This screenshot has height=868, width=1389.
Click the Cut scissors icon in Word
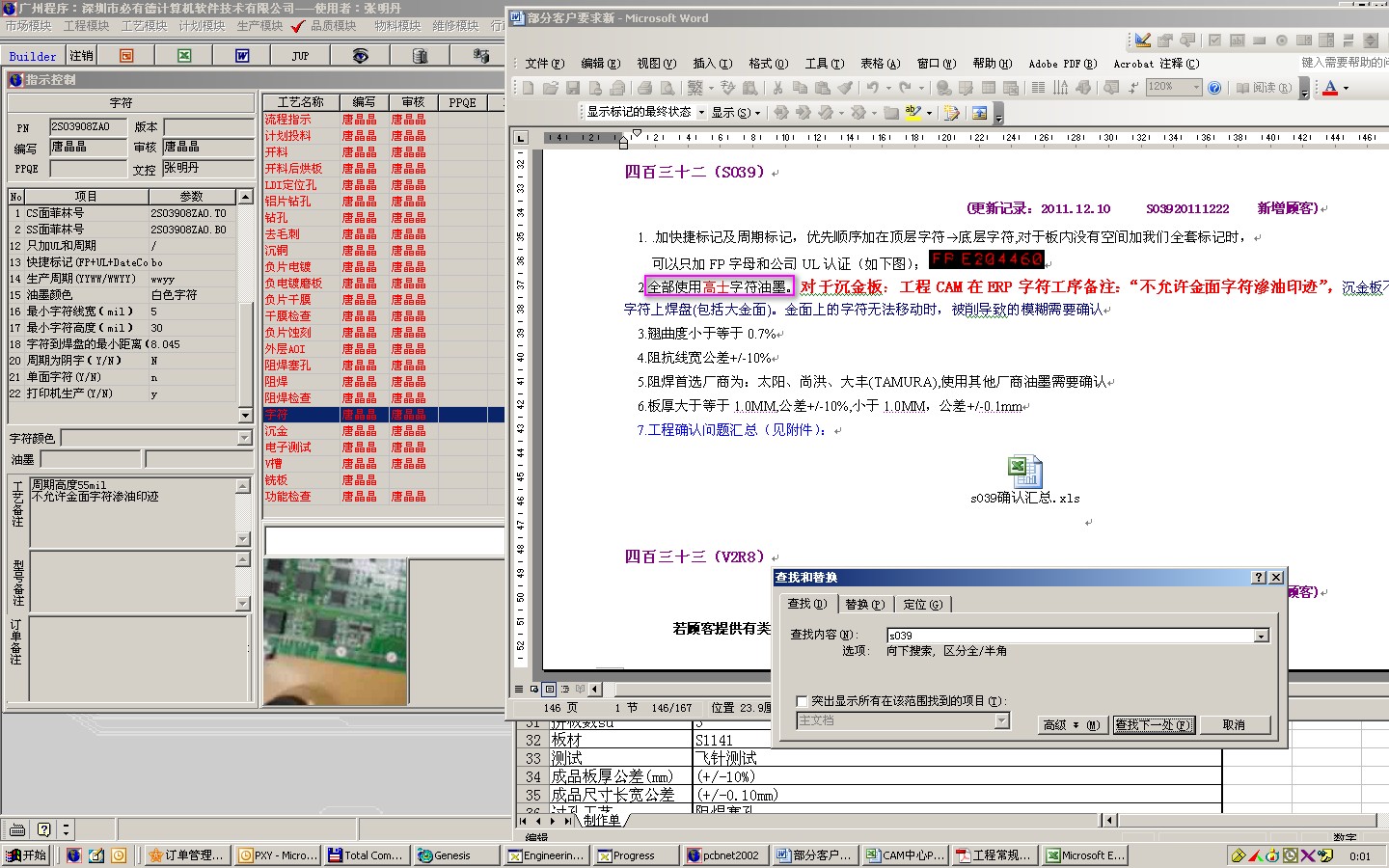[777, 88]
